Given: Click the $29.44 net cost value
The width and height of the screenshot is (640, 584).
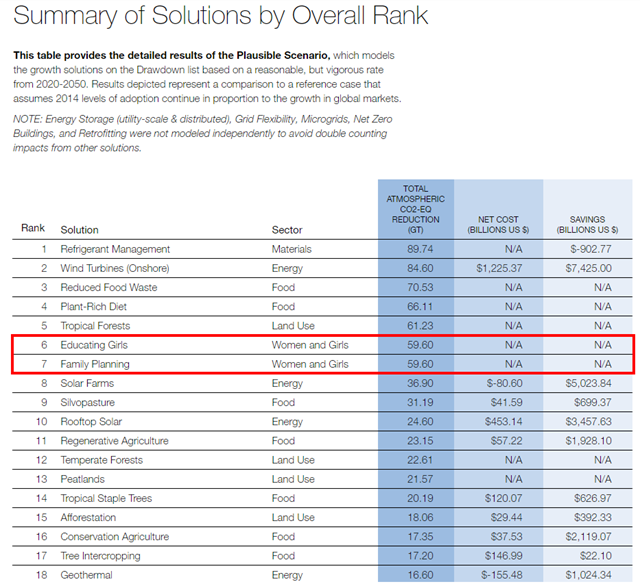Looking at the screenshot, I should pyautogui.click(x=507, y=517).
